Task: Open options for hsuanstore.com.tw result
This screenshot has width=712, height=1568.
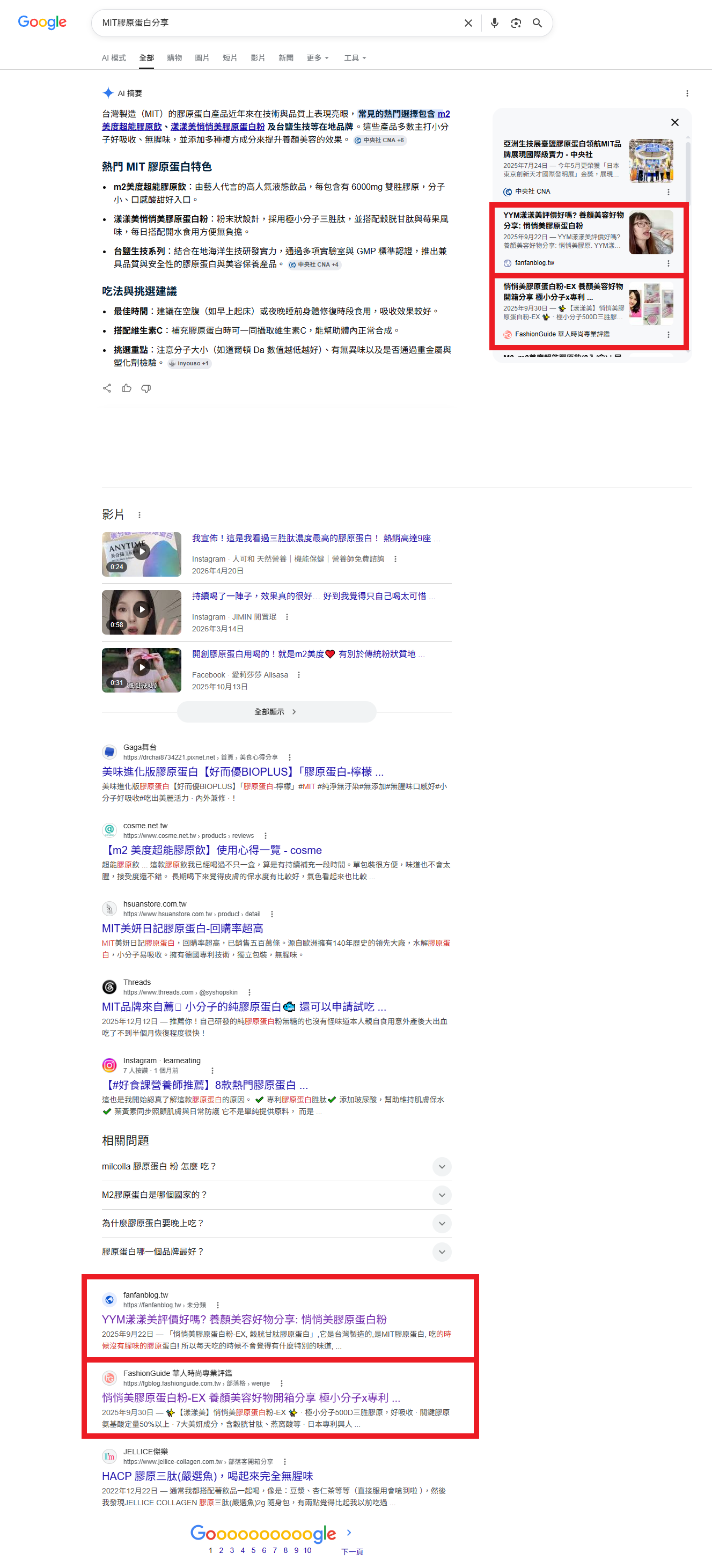Action: tap(271, 914)
